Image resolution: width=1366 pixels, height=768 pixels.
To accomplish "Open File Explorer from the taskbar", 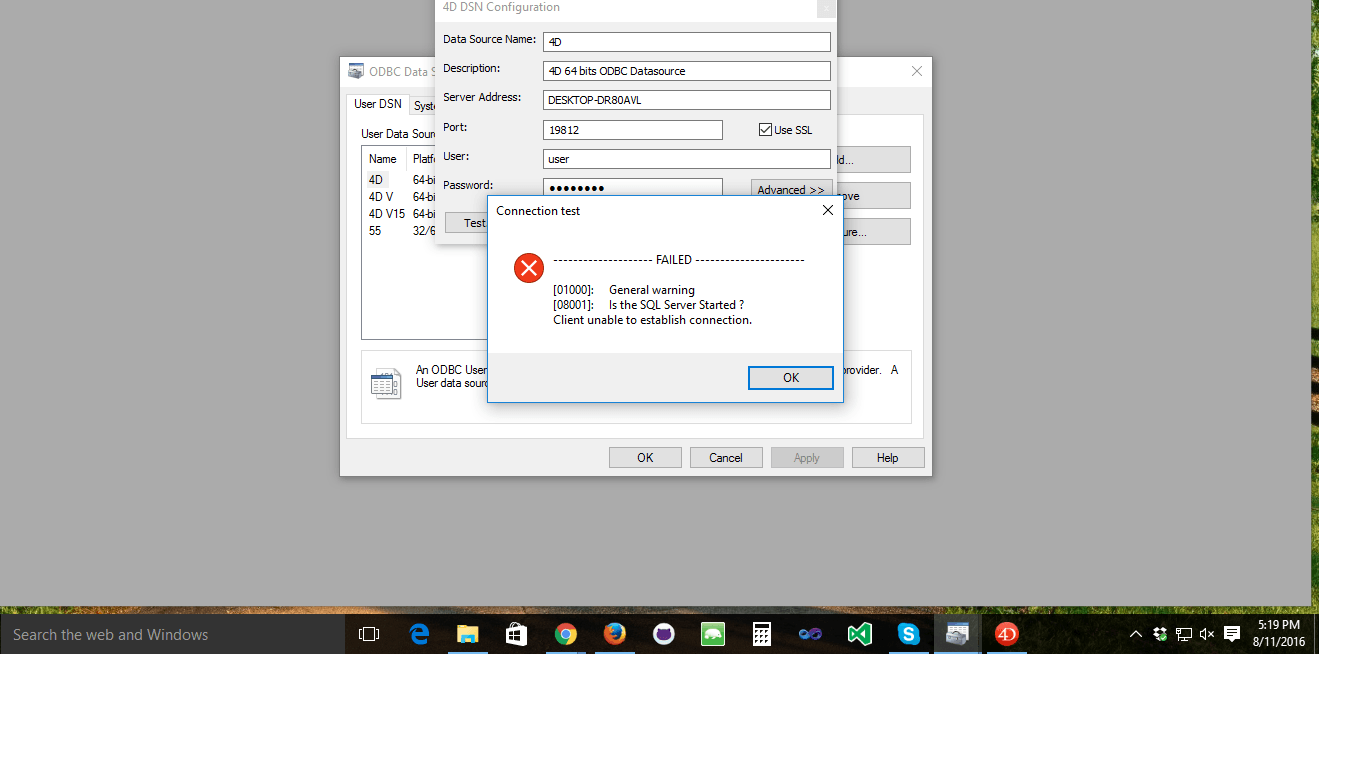I will pos(468,634).
